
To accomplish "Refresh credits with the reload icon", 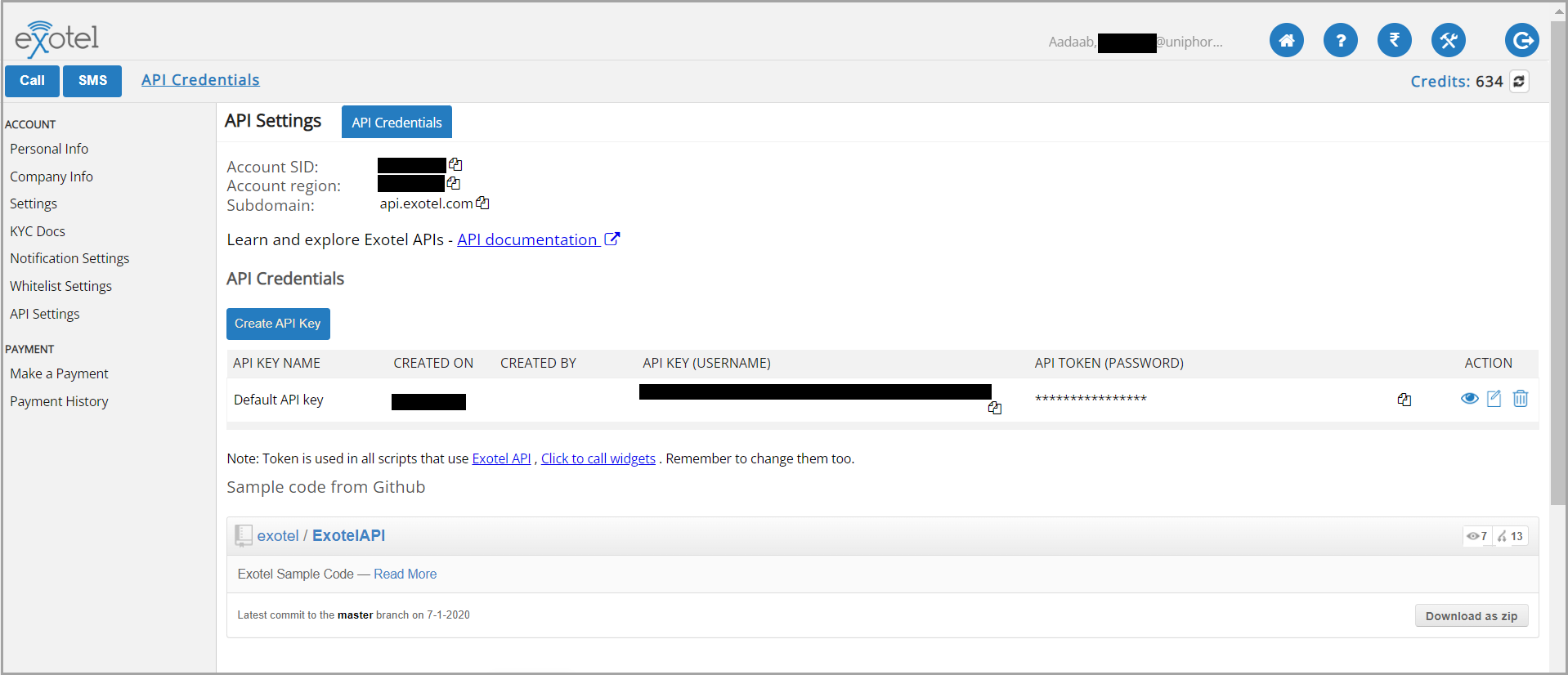I will [x=1519, y=81].
